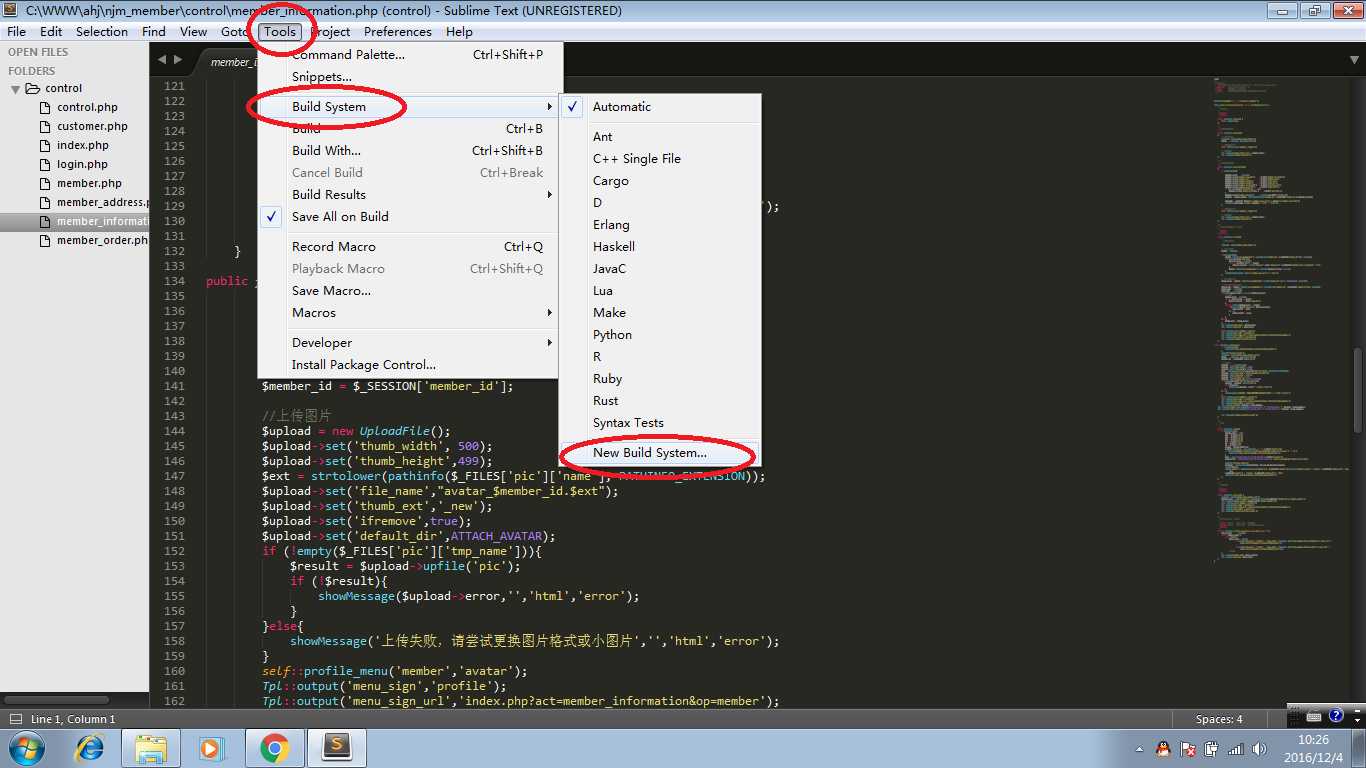
Task: Open the tab list dropdown arrow
Action: [1355, 60]
